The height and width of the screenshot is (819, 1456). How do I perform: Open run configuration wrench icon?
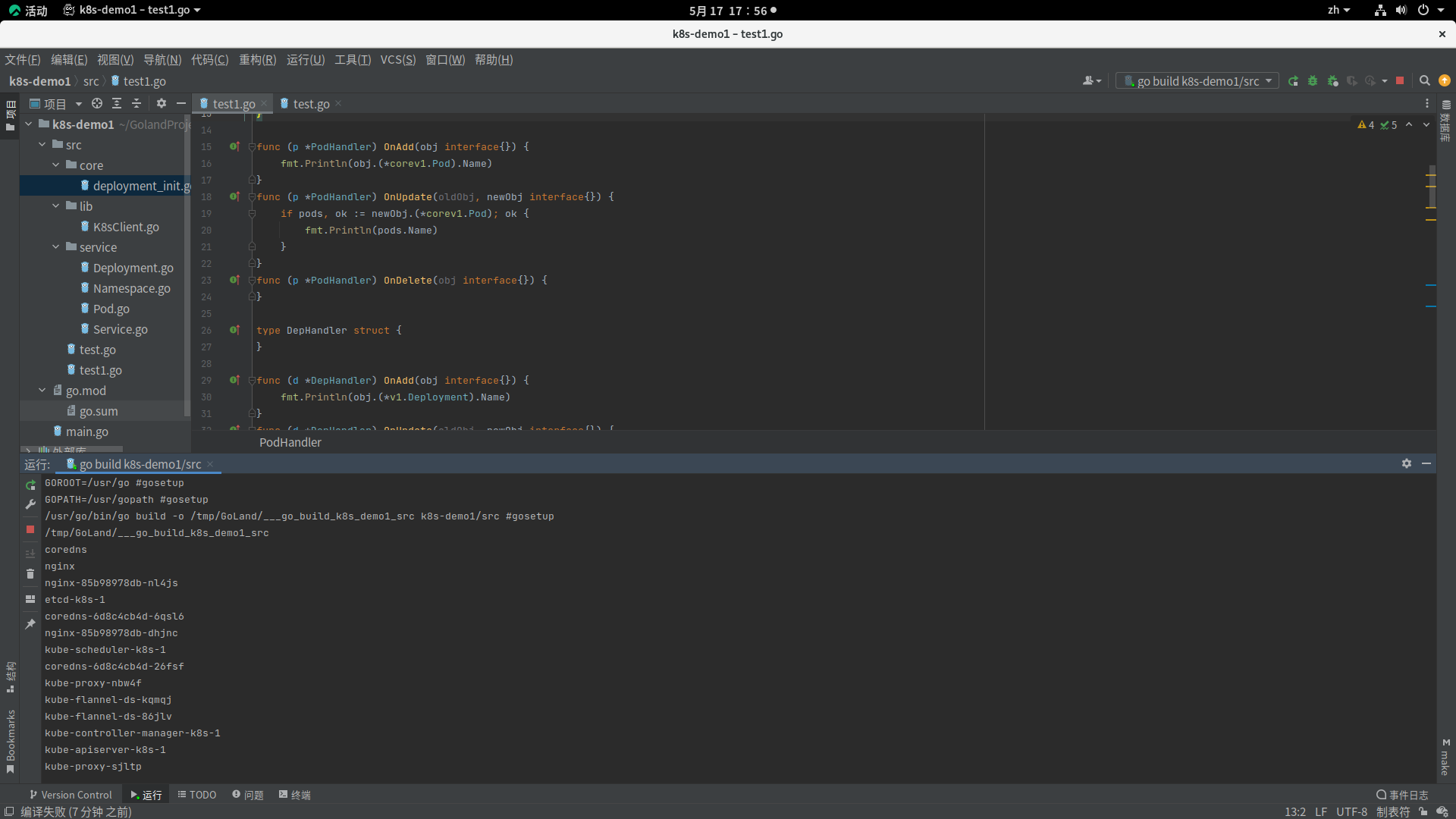click(30, 504)
